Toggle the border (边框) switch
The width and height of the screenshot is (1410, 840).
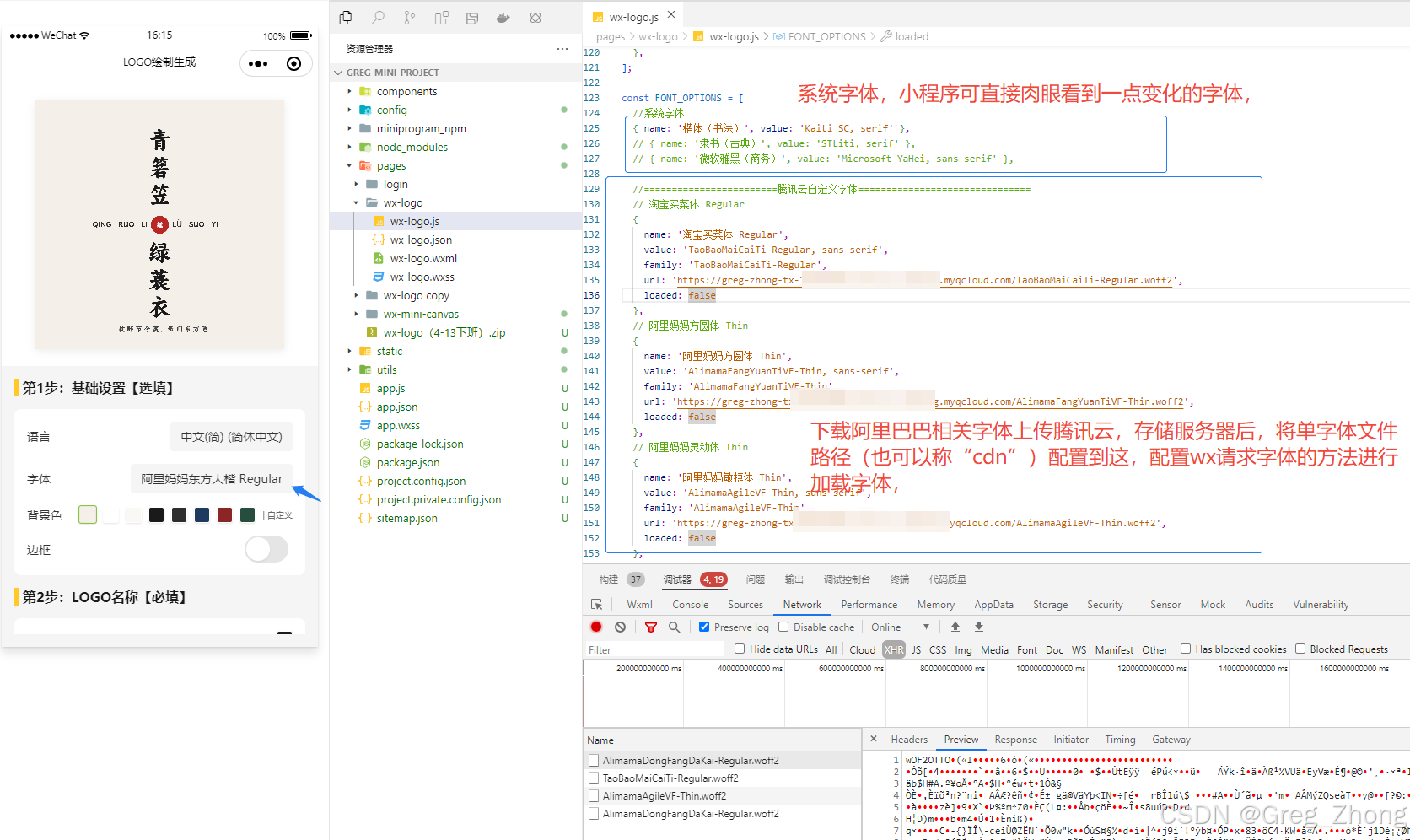coord(266,549)
